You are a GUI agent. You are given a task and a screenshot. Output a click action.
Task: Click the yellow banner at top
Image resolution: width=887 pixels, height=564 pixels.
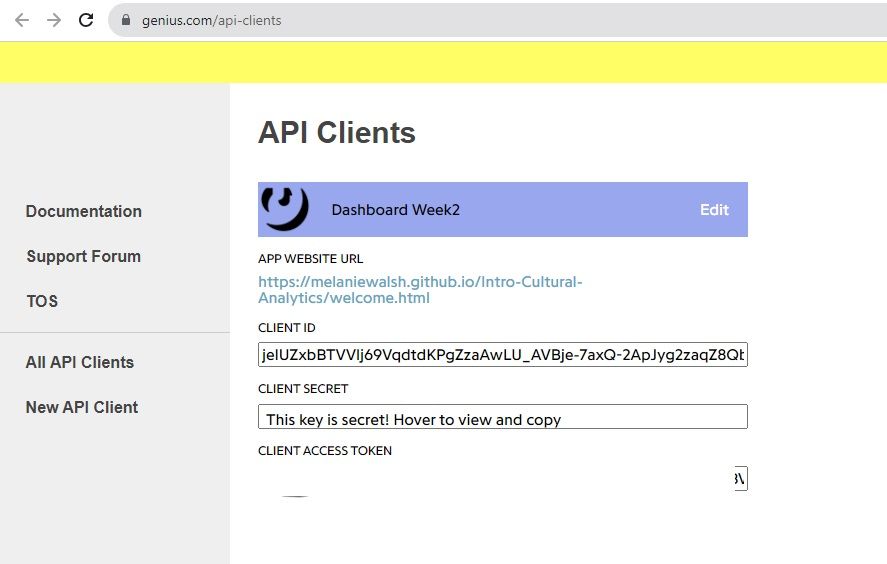[x=443, y=62]
